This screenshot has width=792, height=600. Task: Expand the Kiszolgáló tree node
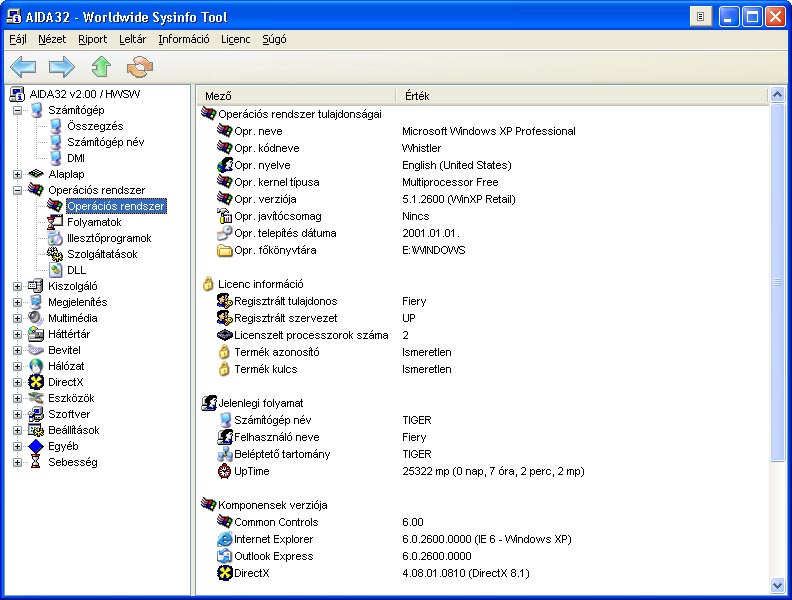(x=17, y=286)
